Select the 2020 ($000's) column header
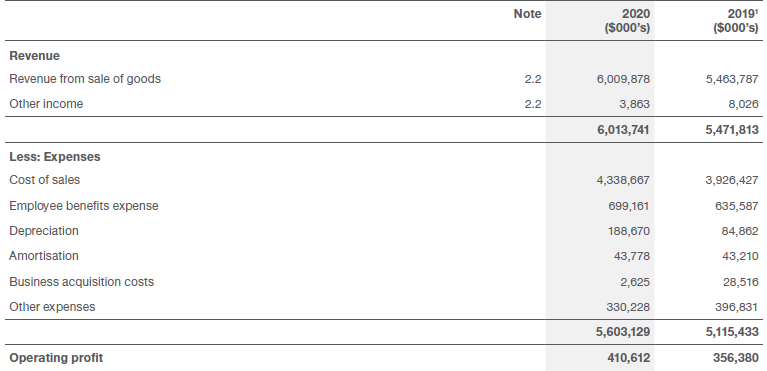Screen dimensions: 767x371 (x=628, y=21)
